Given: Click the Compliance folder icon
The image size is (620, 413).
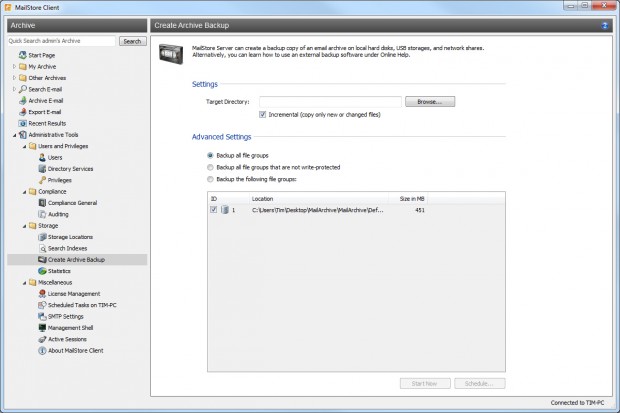Looking at the screenshot, I should (33, 191).
